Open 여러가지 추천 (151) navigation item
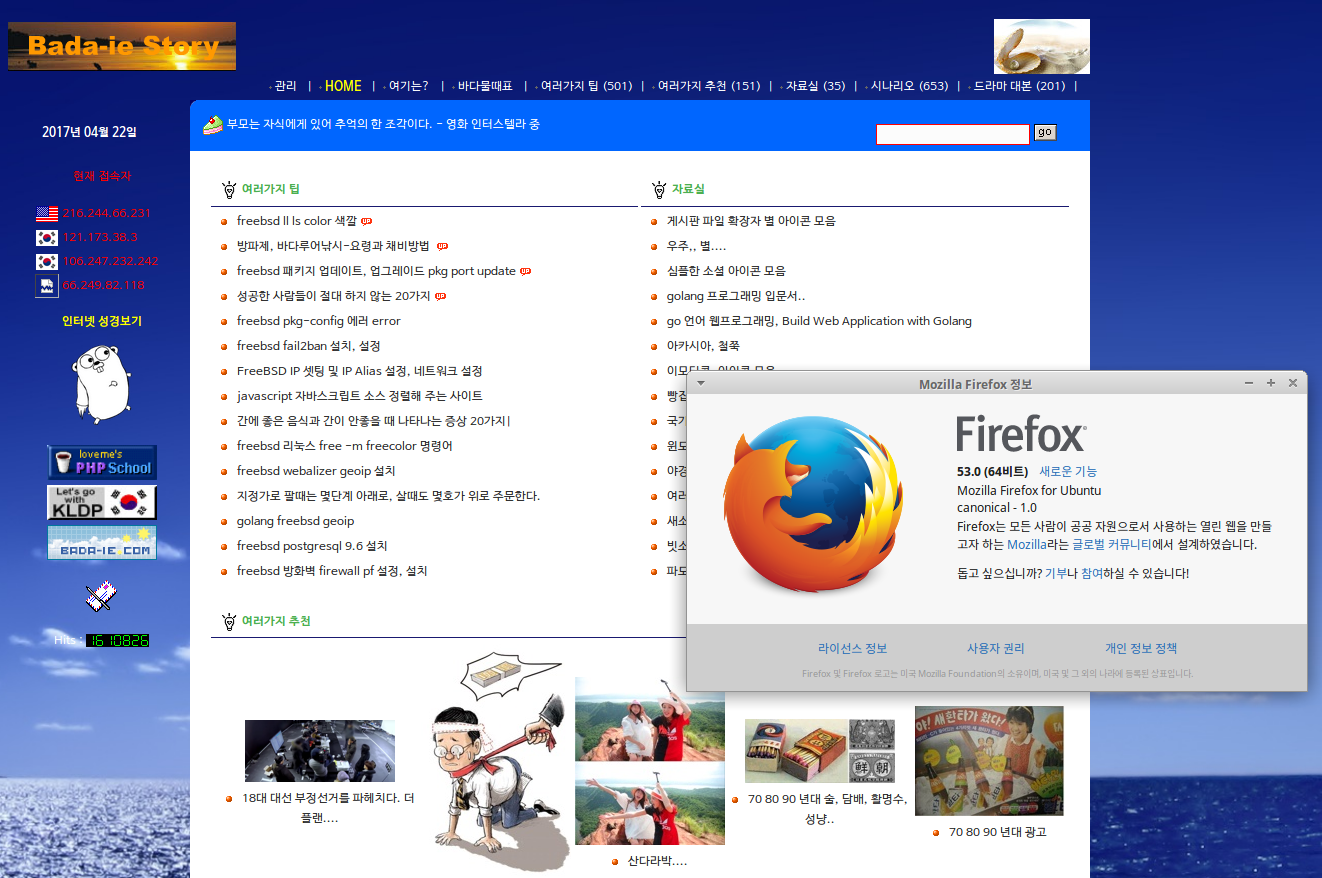Image resolution: width=1322 pixels, height=878 pixels. [709, 86]
